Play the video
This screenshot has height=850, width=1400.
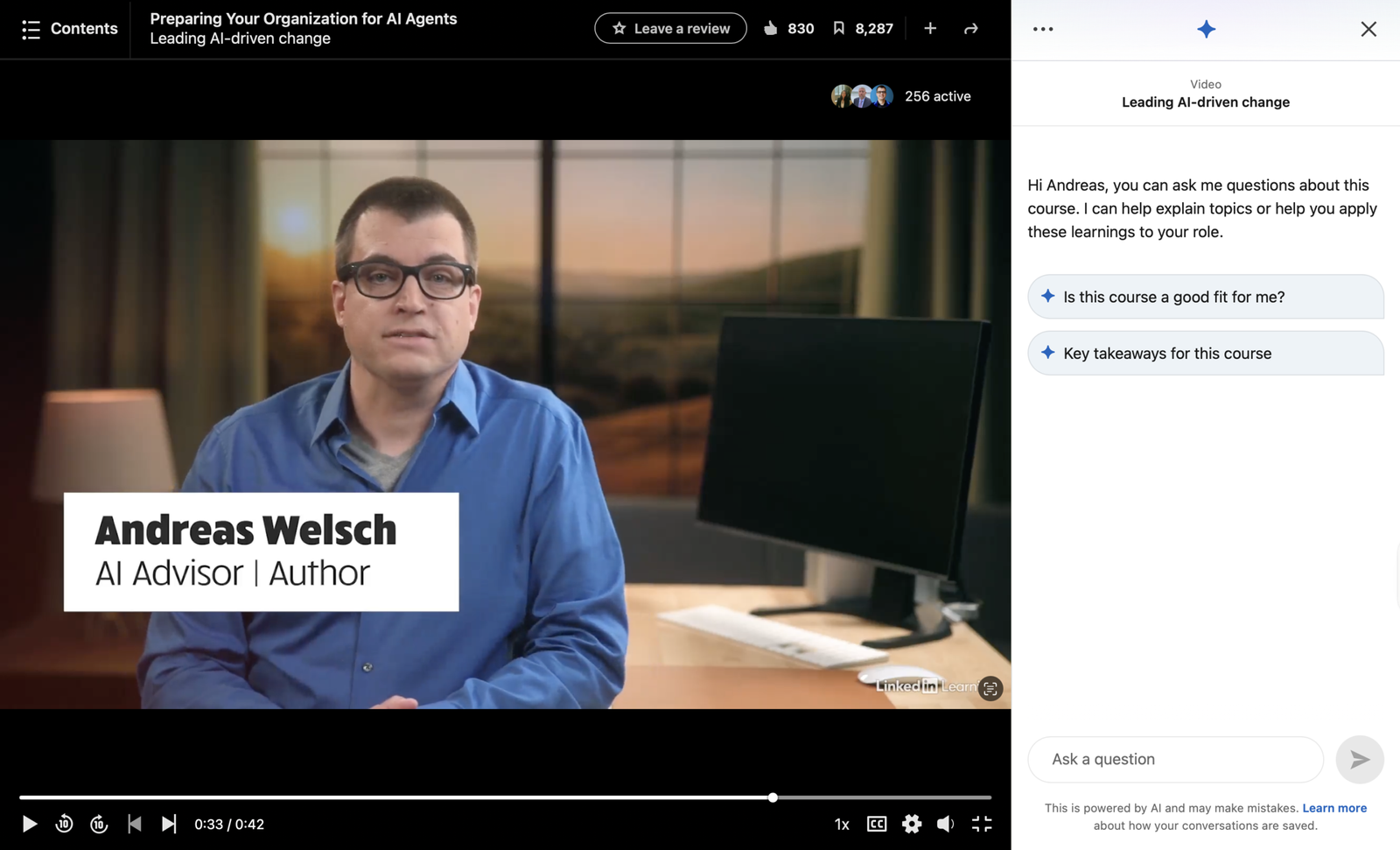[x=29, y=824]
